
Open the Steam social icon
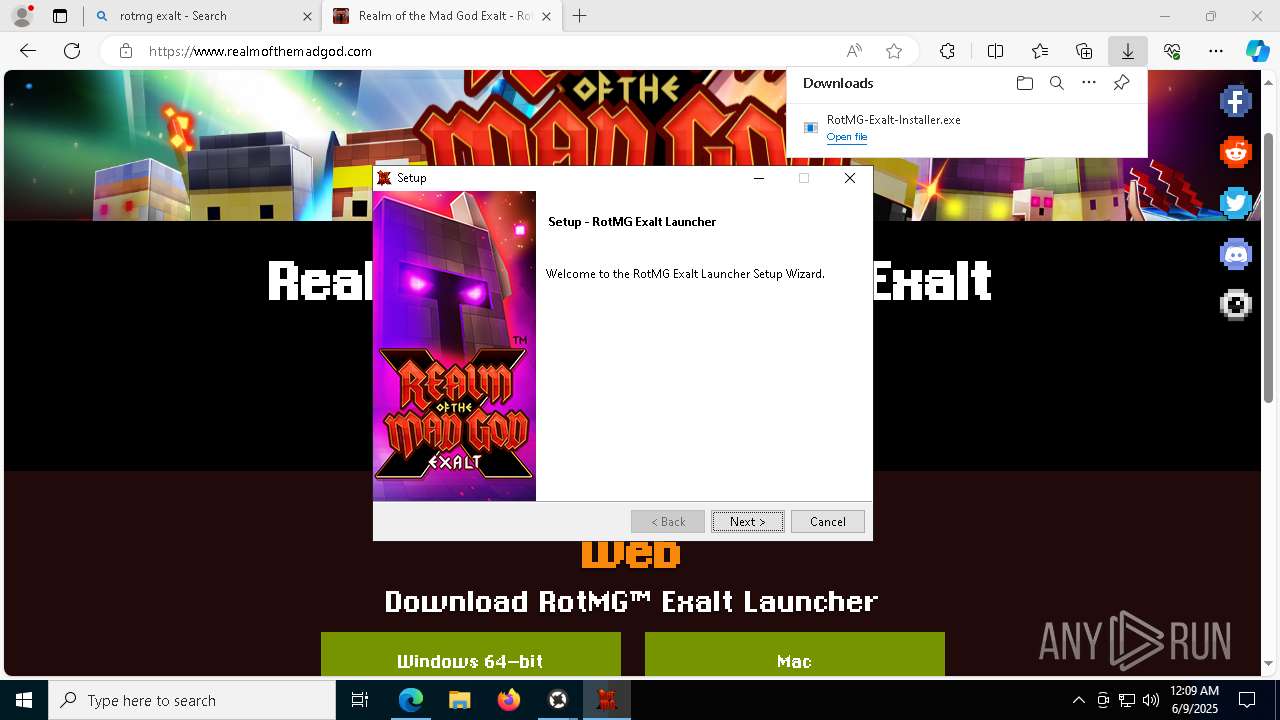pyautogui.click(x=1236, y=305)
